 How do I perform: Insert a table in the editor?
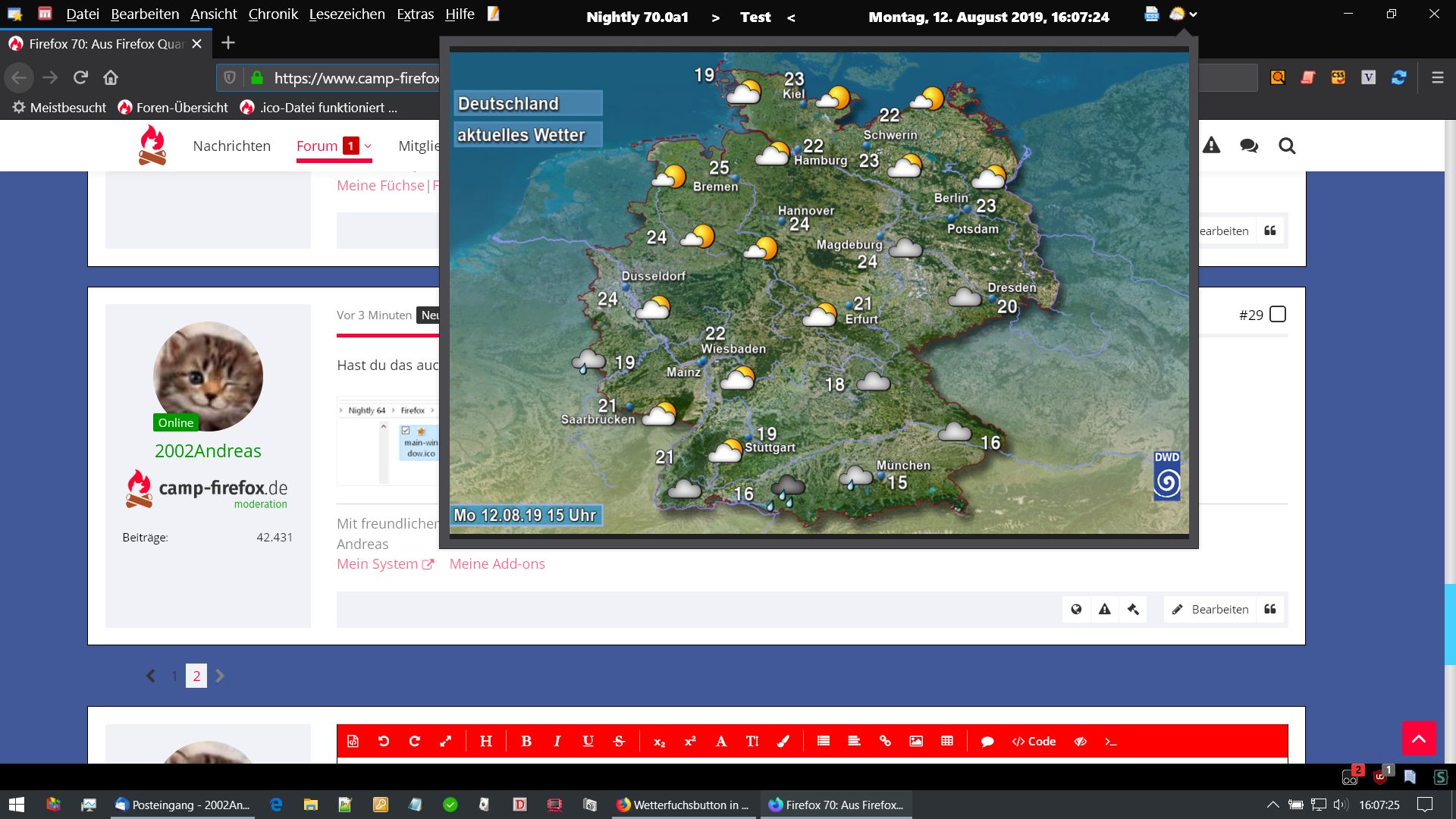[x=947, y=741]
